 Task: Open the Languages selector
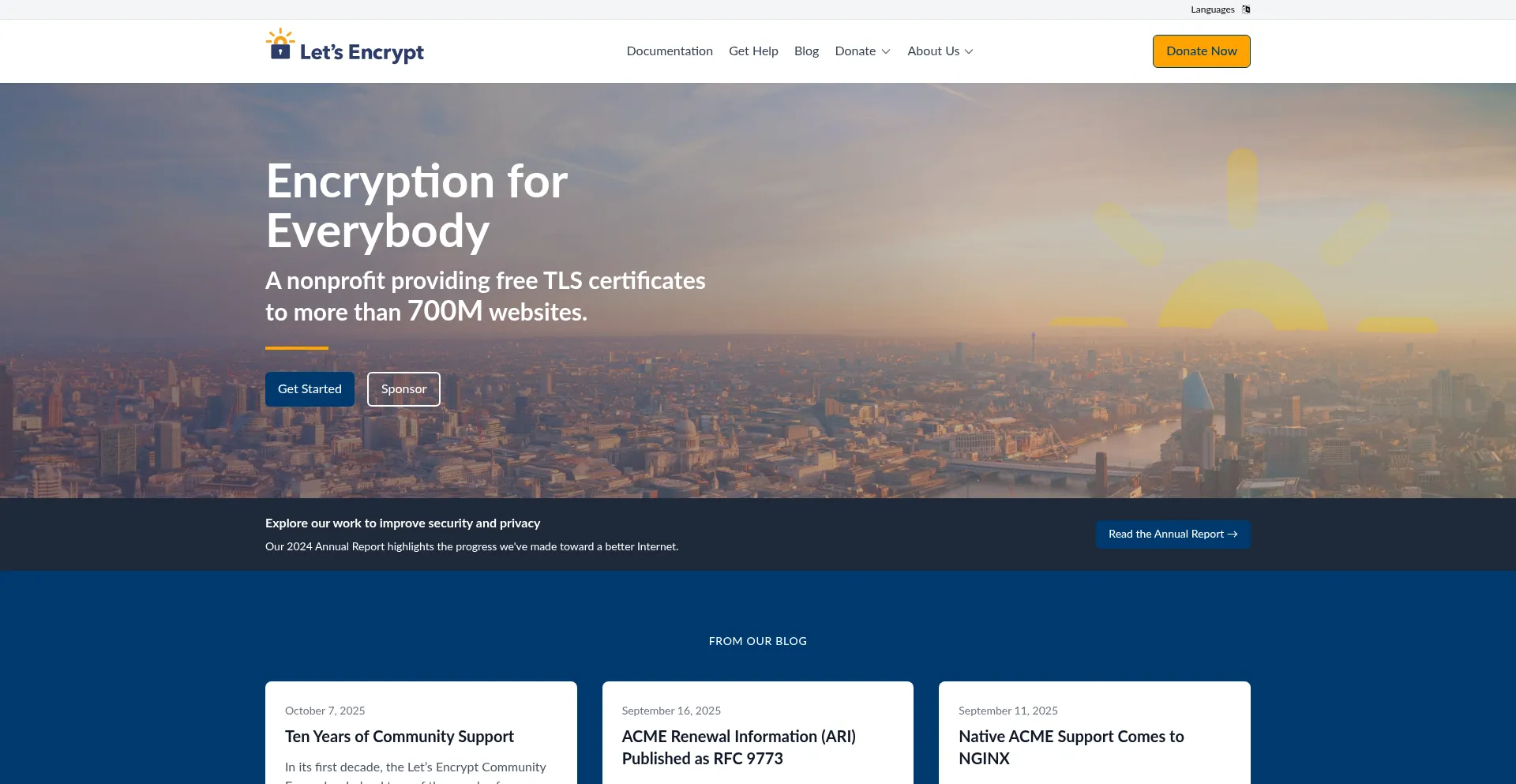point(1213,9)
